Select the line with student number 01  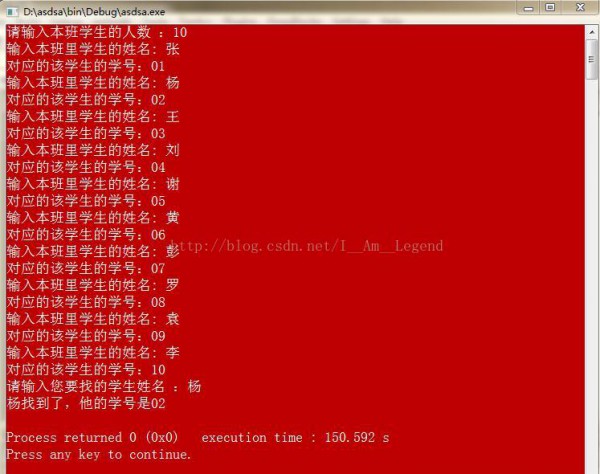pos(86,66)
